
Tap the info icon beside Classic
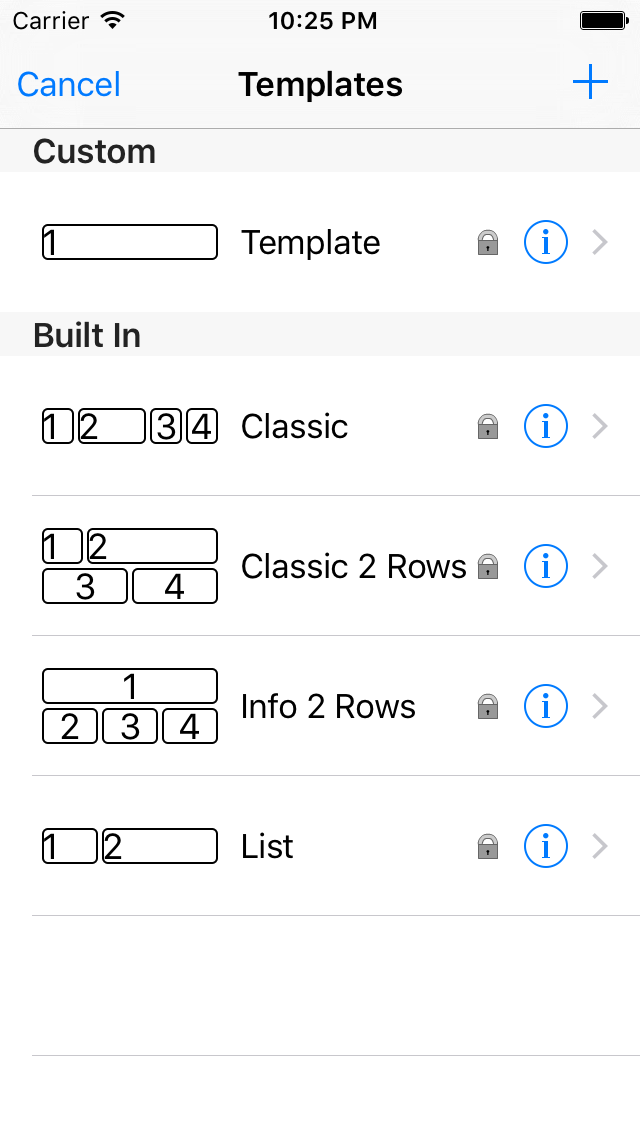coord(546,427)
